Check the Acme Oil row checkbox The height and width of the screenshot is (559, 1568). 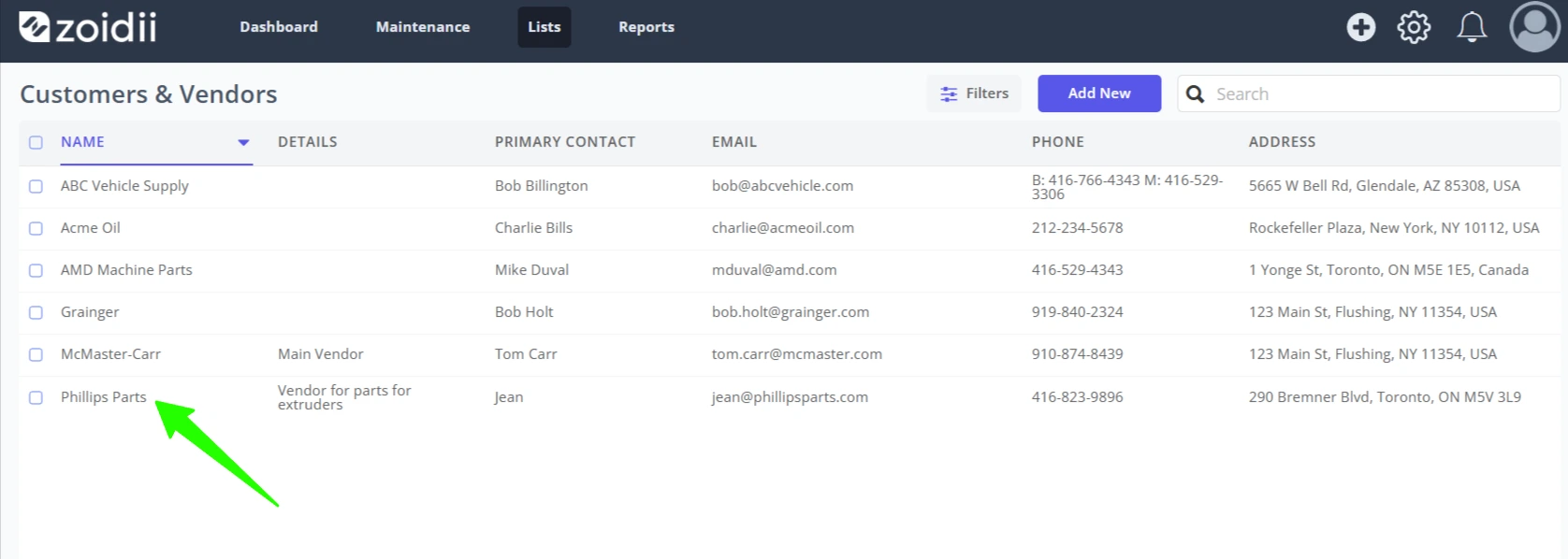pos(36,228)
